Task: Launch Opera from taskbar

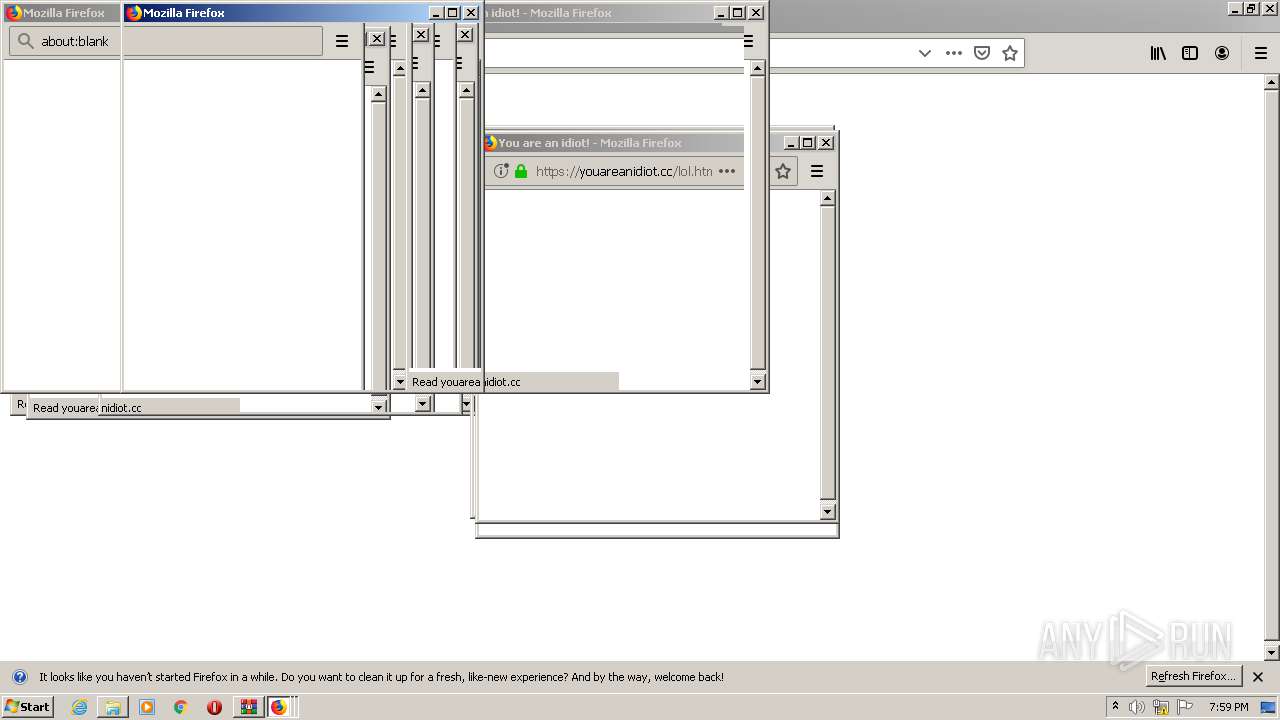Action: point(214,707)
